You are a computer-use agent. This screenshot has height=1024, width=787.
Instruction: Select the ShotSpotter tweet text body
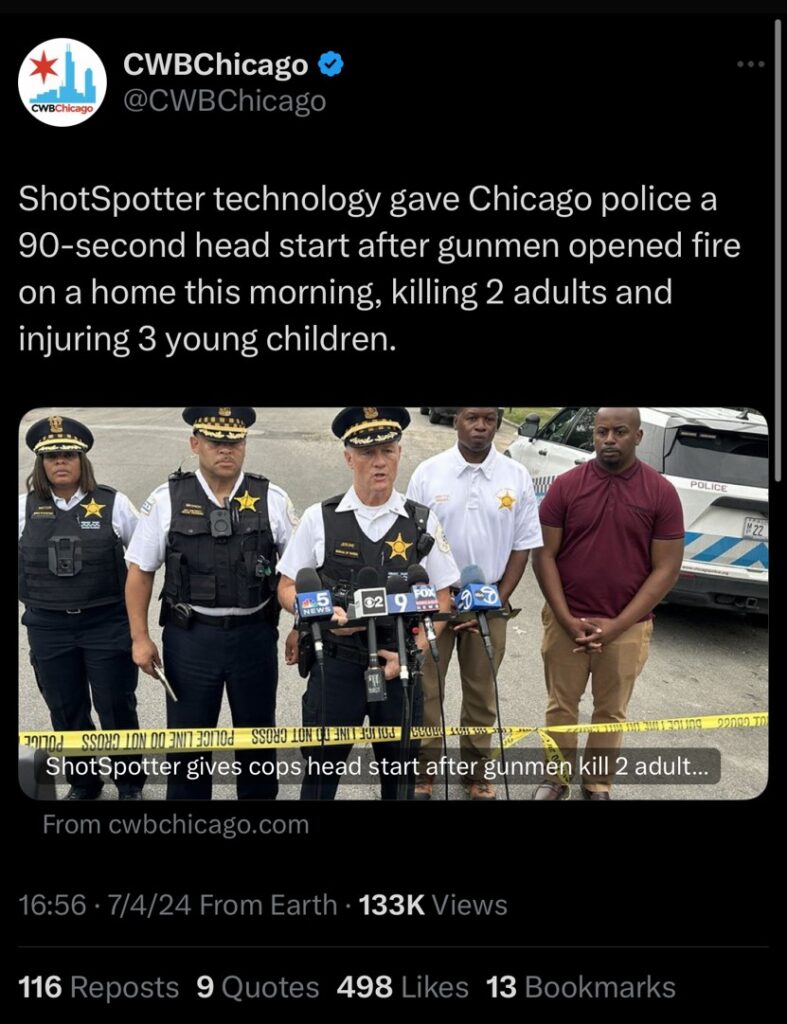(379, 268)
